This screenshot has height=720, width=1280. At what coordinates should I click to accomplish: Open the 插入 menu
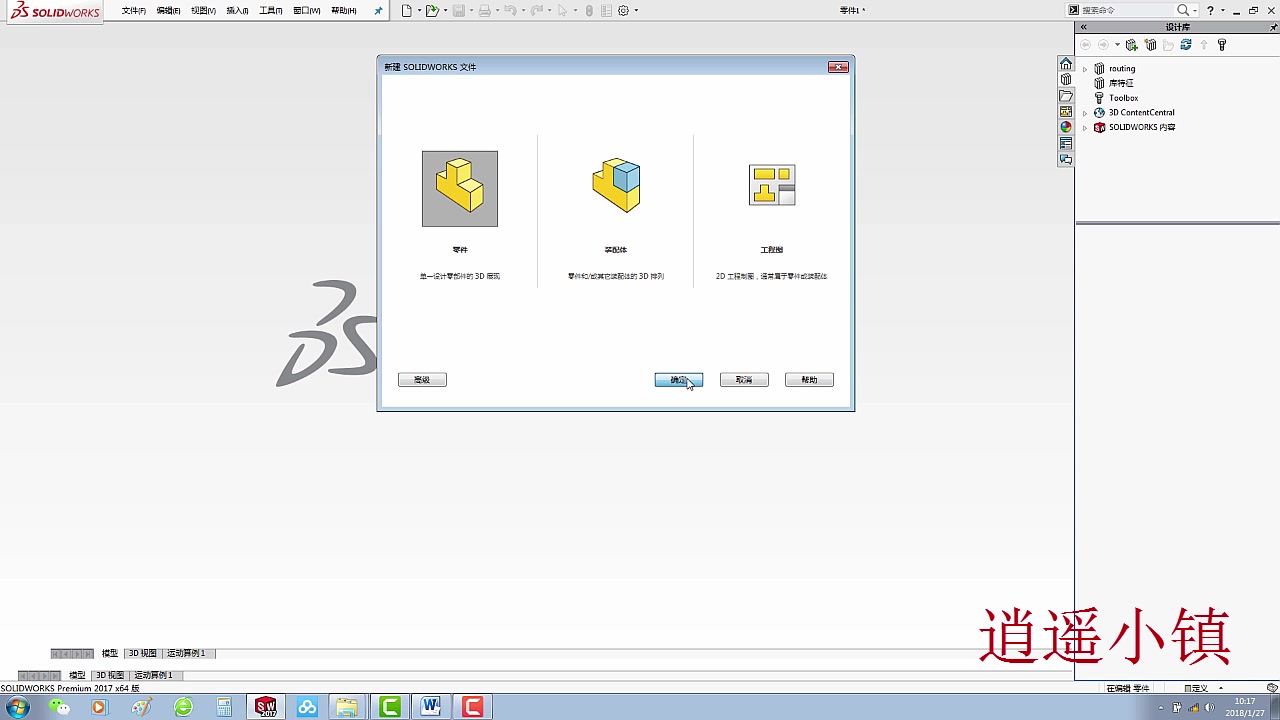[x=237, y=11]
